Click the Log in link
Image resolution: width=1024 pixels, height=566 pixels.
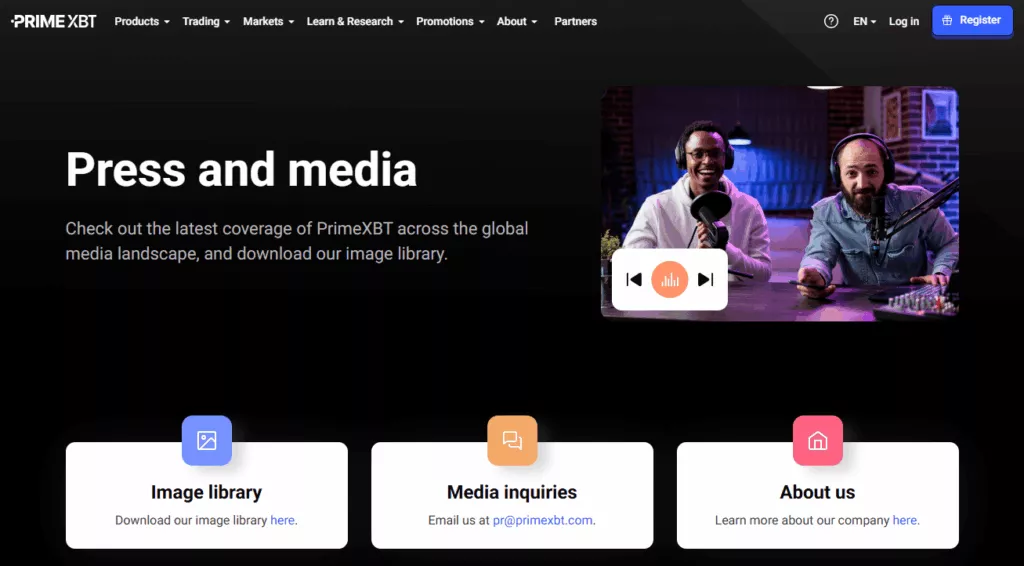(904, 22)
